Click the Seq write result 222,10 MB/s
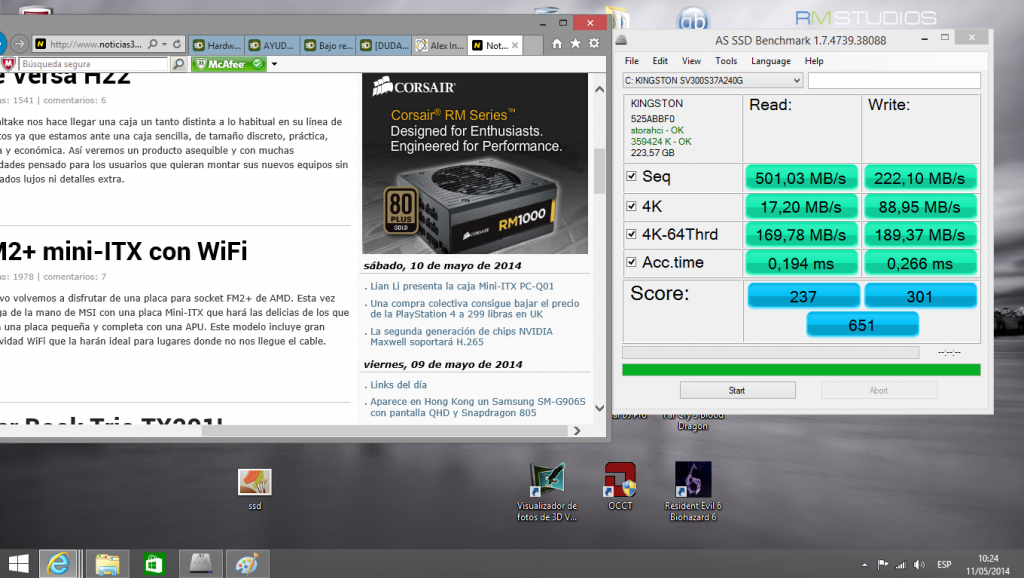The height and width of the screenshot is (578, 1024). pos(920,178)
